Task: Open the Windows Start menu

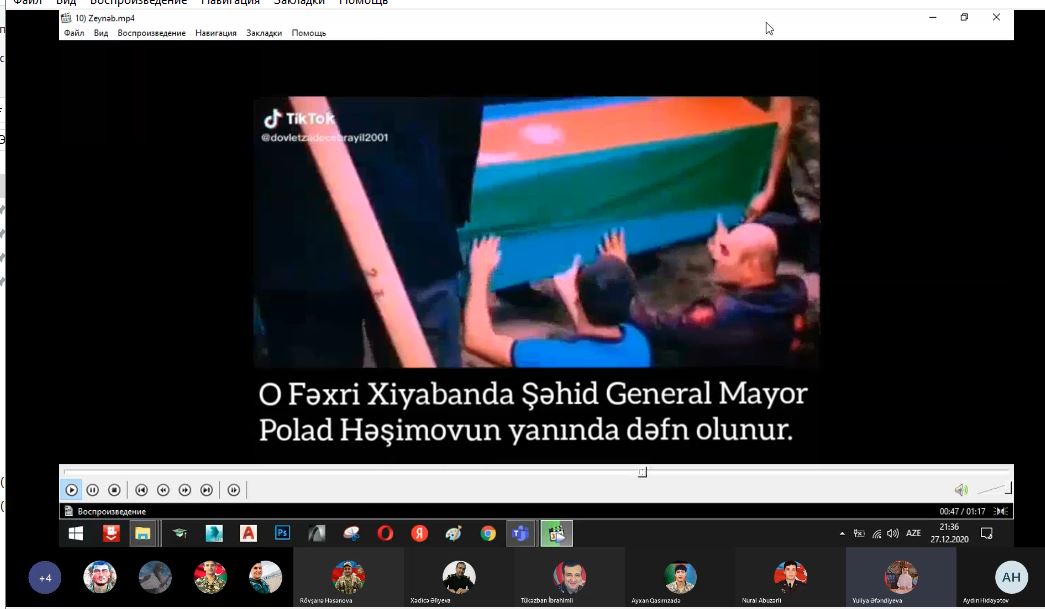Action: [76, 534]
